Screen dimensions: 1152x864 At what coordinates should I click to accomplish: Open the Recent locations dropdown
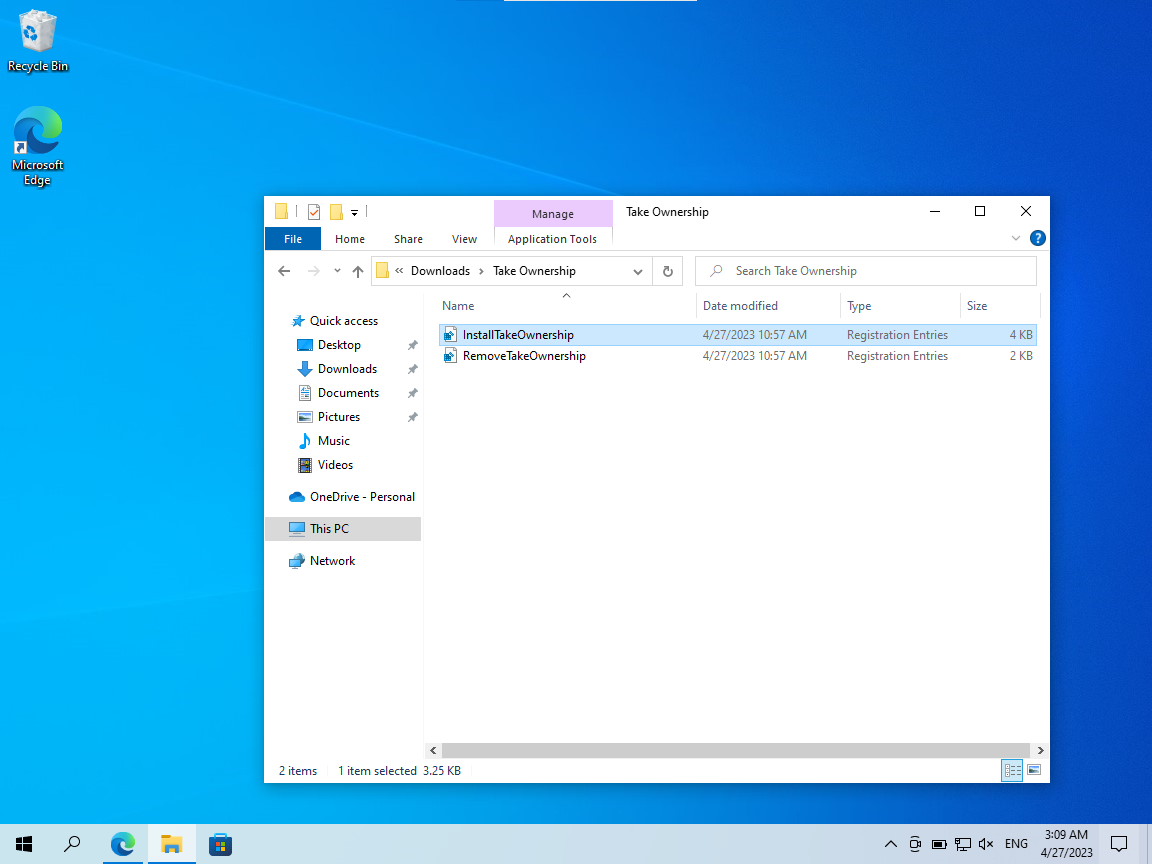pyautogui.click(x=337, y=271)
